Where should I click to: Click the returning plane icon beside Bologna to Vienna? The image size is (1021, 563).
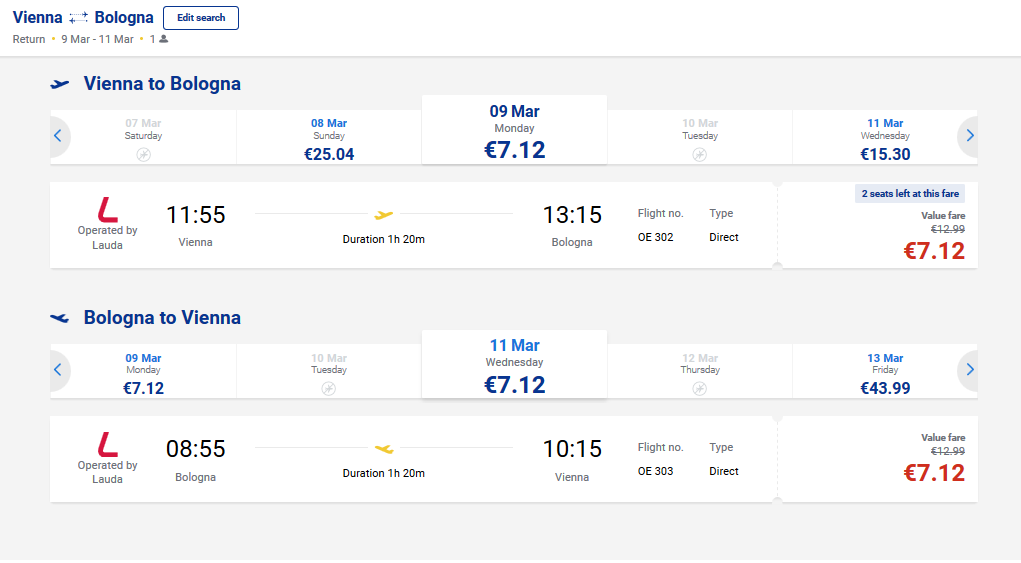coord(60,318)
